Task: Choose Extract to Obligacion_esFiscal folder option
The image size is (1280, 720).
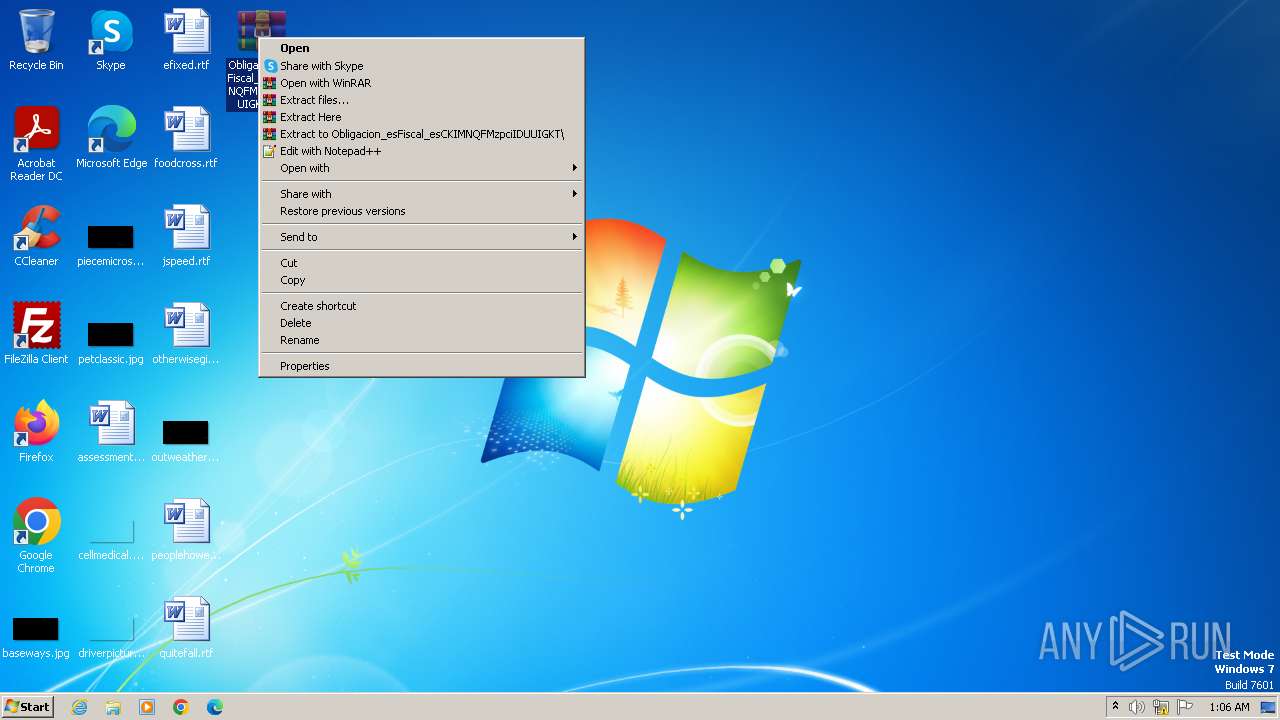Action: click(x=421, y=134)
